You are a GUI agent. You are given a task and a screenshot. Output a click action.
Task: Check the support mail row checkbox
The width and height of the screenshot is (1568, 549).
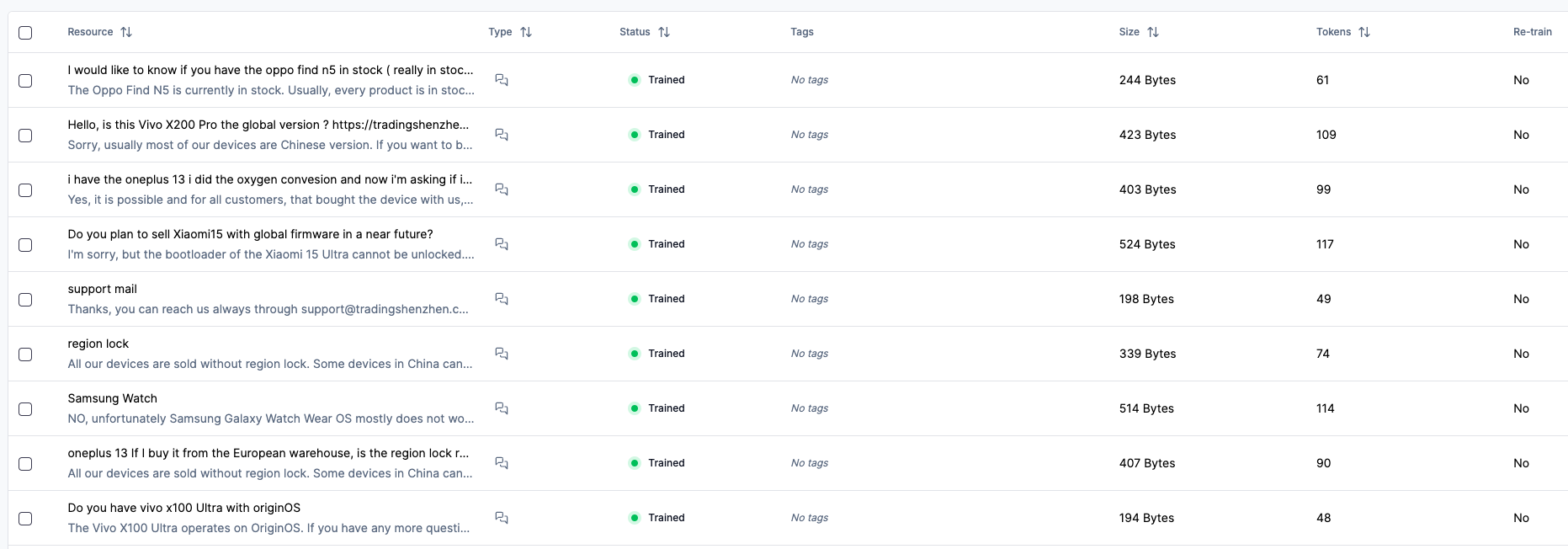pyautogui.click(x=25, y=300)
